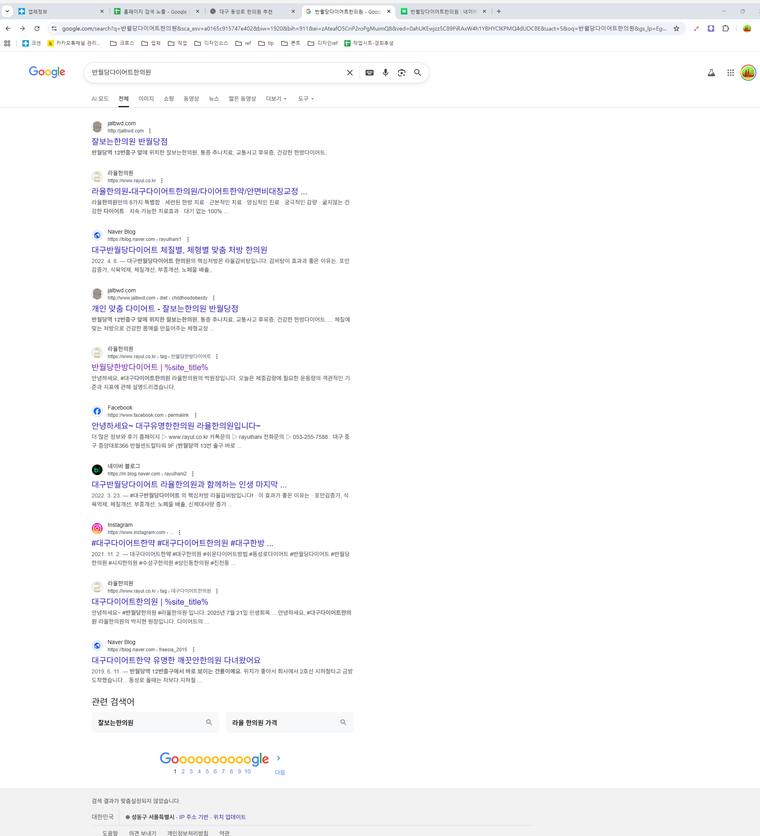Open Google Lens image search
This screenshot has height=836, width=760.
[x=401, y=73]
